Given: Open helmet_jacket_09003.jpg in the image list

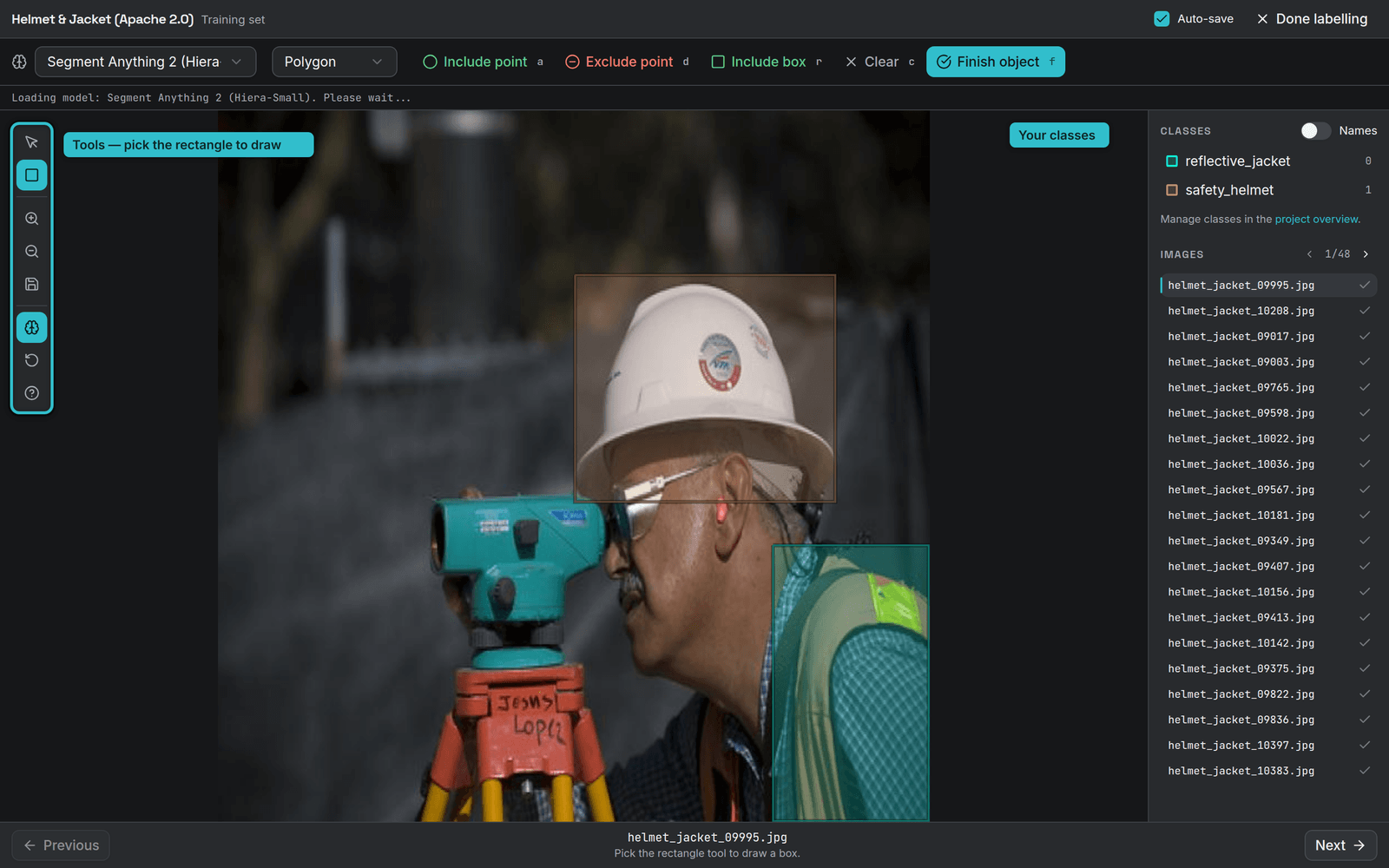Looking at the screenshot, I should pyautogui.click(x=1268, y=362).
